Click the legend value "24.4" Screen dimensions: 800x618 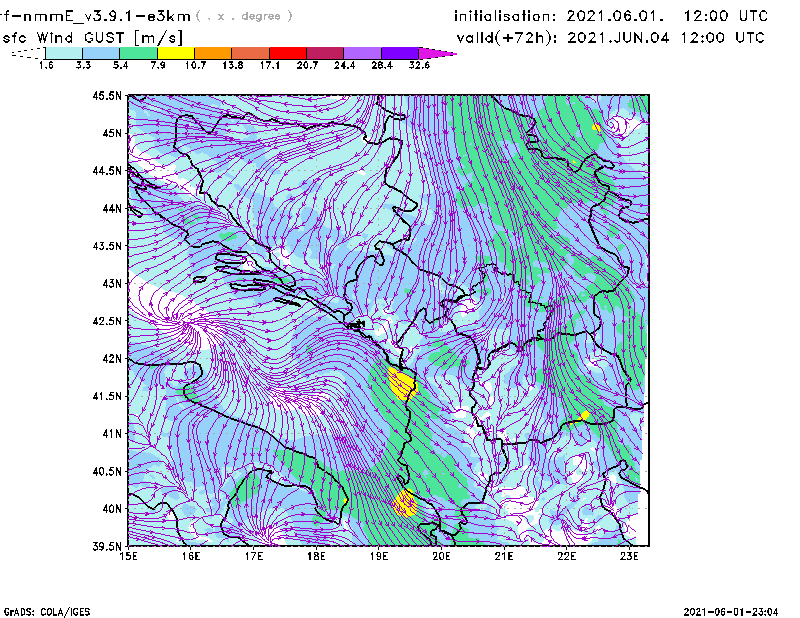(344, 65)
